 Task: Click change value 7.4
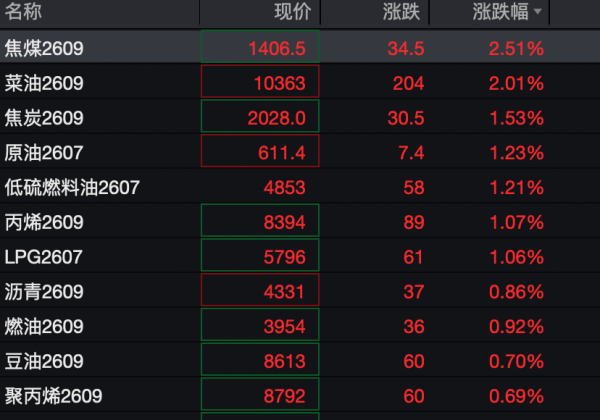(411, 153)
